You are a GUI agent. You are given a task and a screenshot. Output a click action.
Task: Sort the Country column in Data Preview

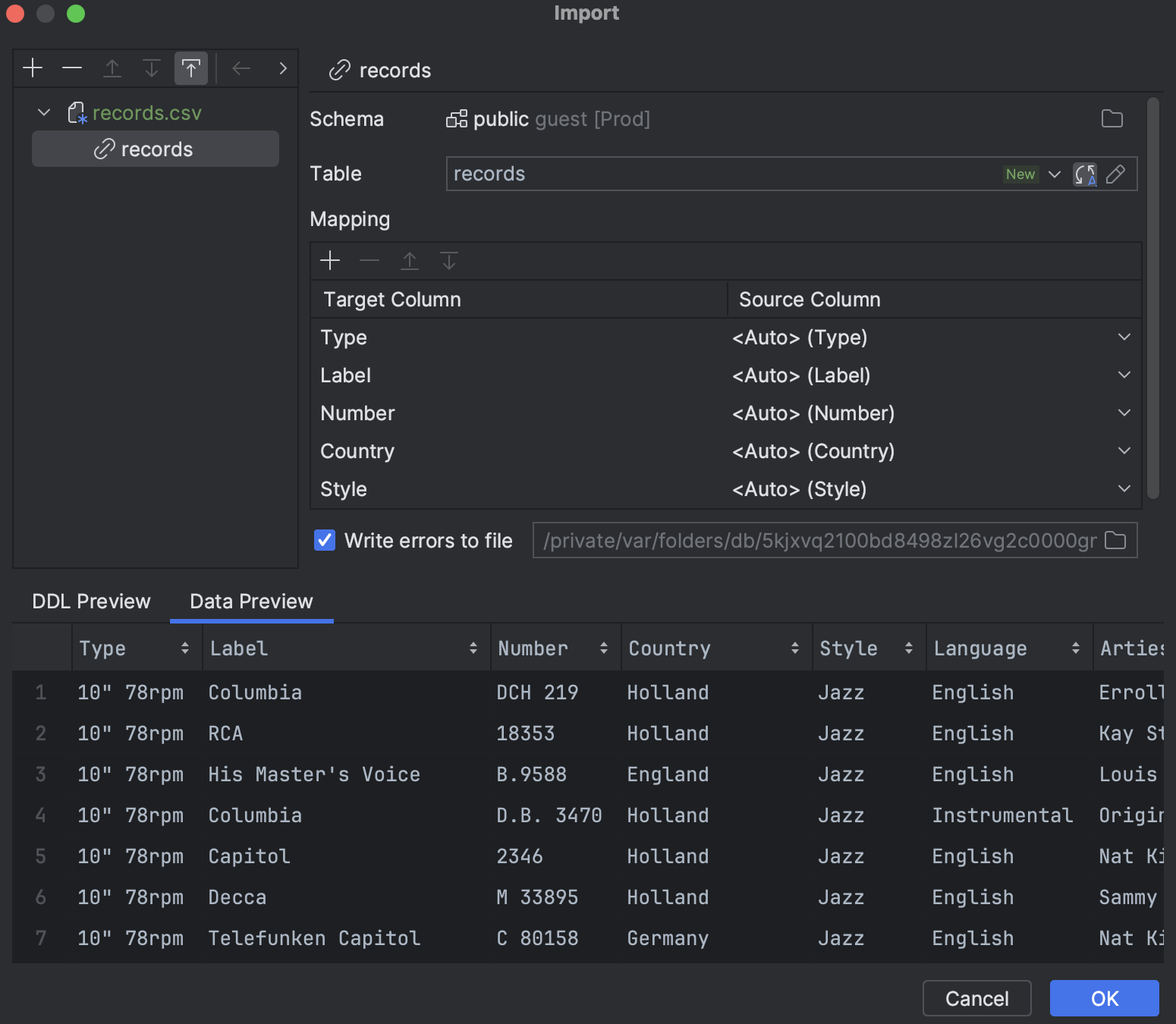pyautogui.click(x=795, y=648)
